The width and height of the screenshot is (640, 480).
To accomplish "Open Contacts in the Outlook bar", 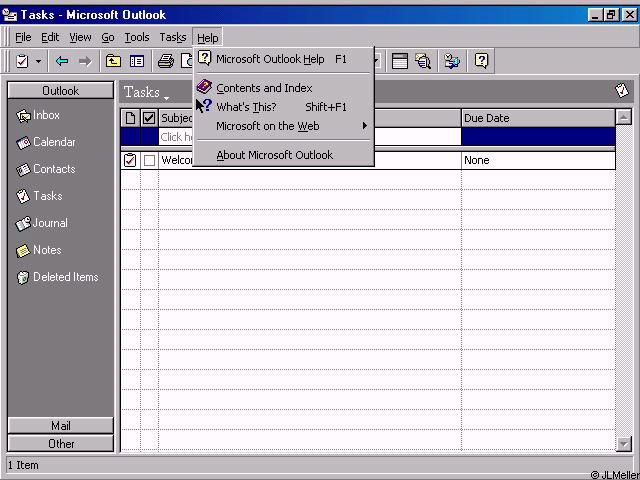I will pyautogui.click(x=45, y=169).
